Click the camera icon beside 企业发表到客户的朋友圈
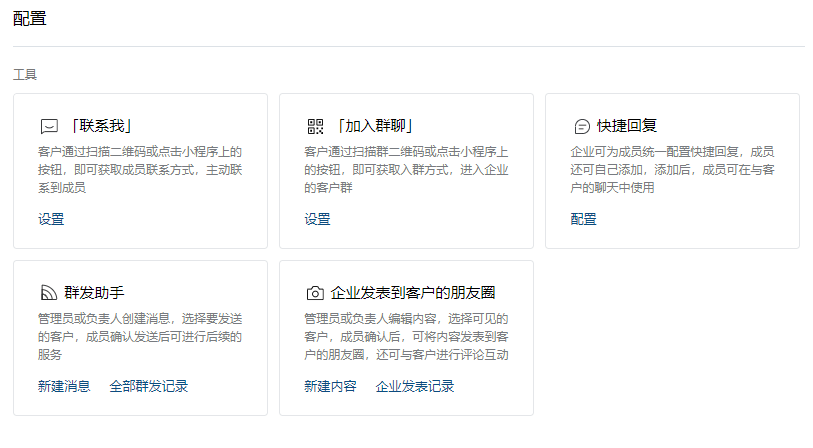Viewport: 813px width, 448px height. click(315, 293)
